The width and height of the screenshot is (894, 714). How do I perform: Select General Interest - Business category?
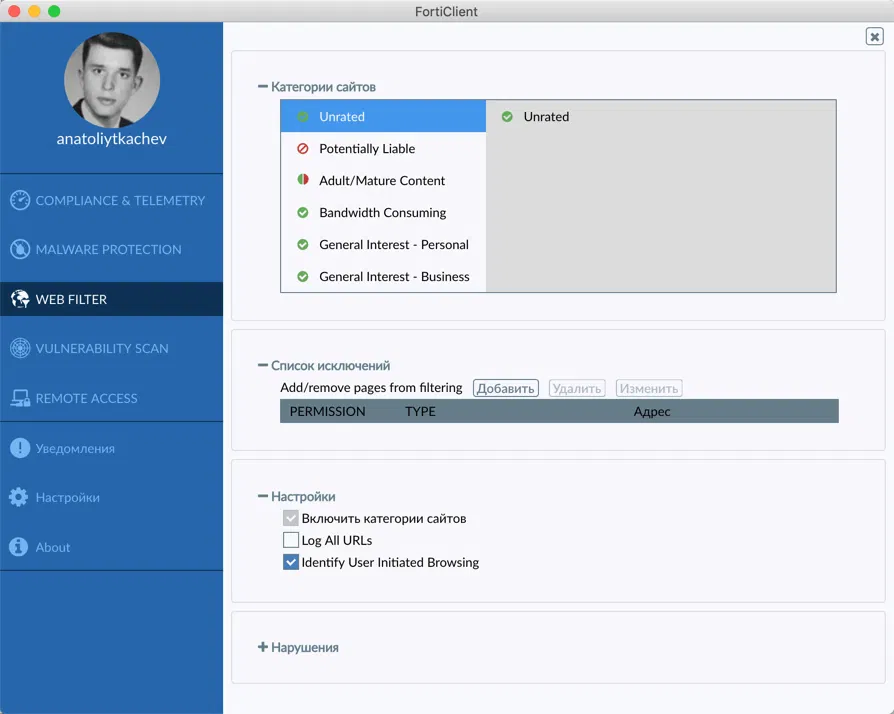coord(383,276)
